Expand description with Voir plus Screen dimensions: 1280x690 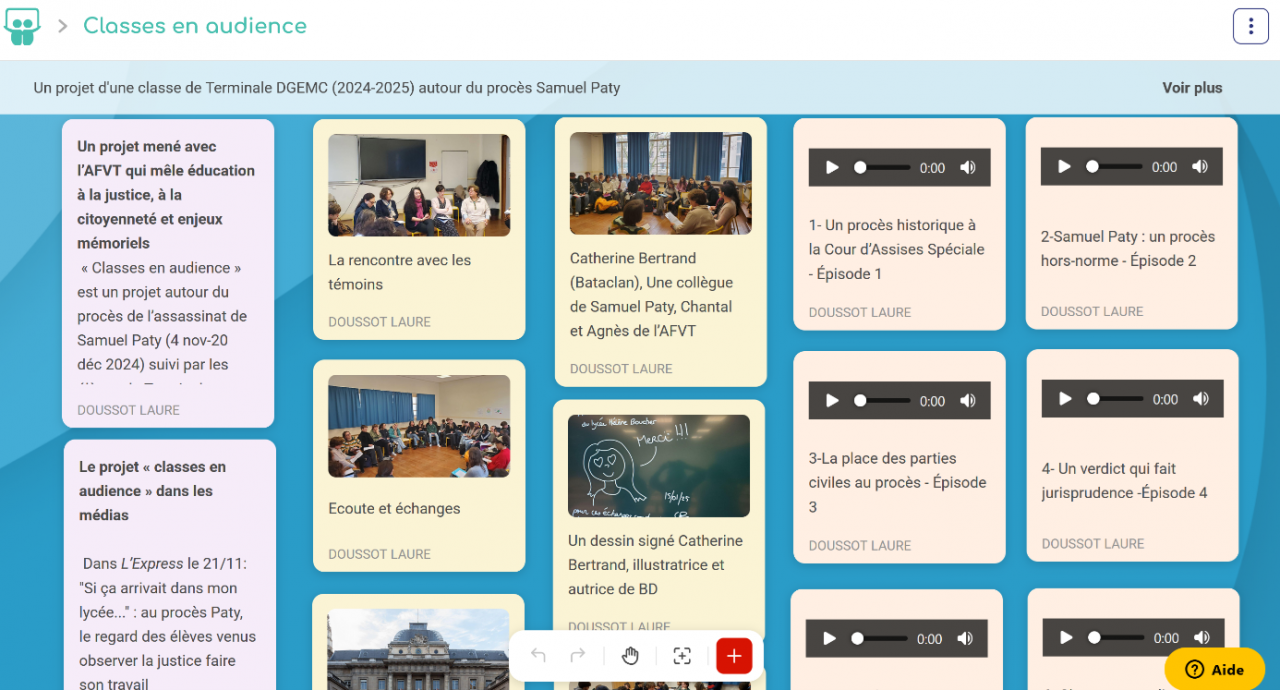1192,88
